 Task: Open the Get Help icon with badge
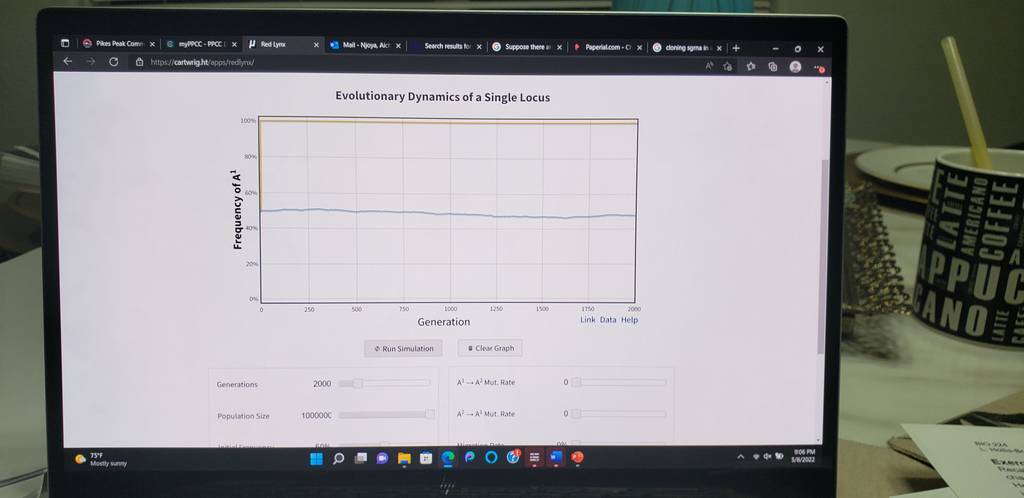(x=513, y=458)
